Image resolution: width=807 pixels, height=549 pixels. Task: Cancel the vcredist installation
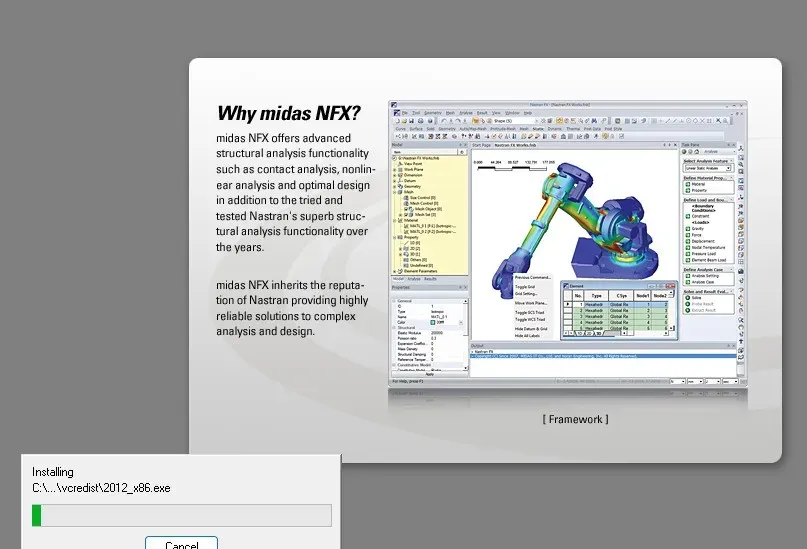pos(181,543)
